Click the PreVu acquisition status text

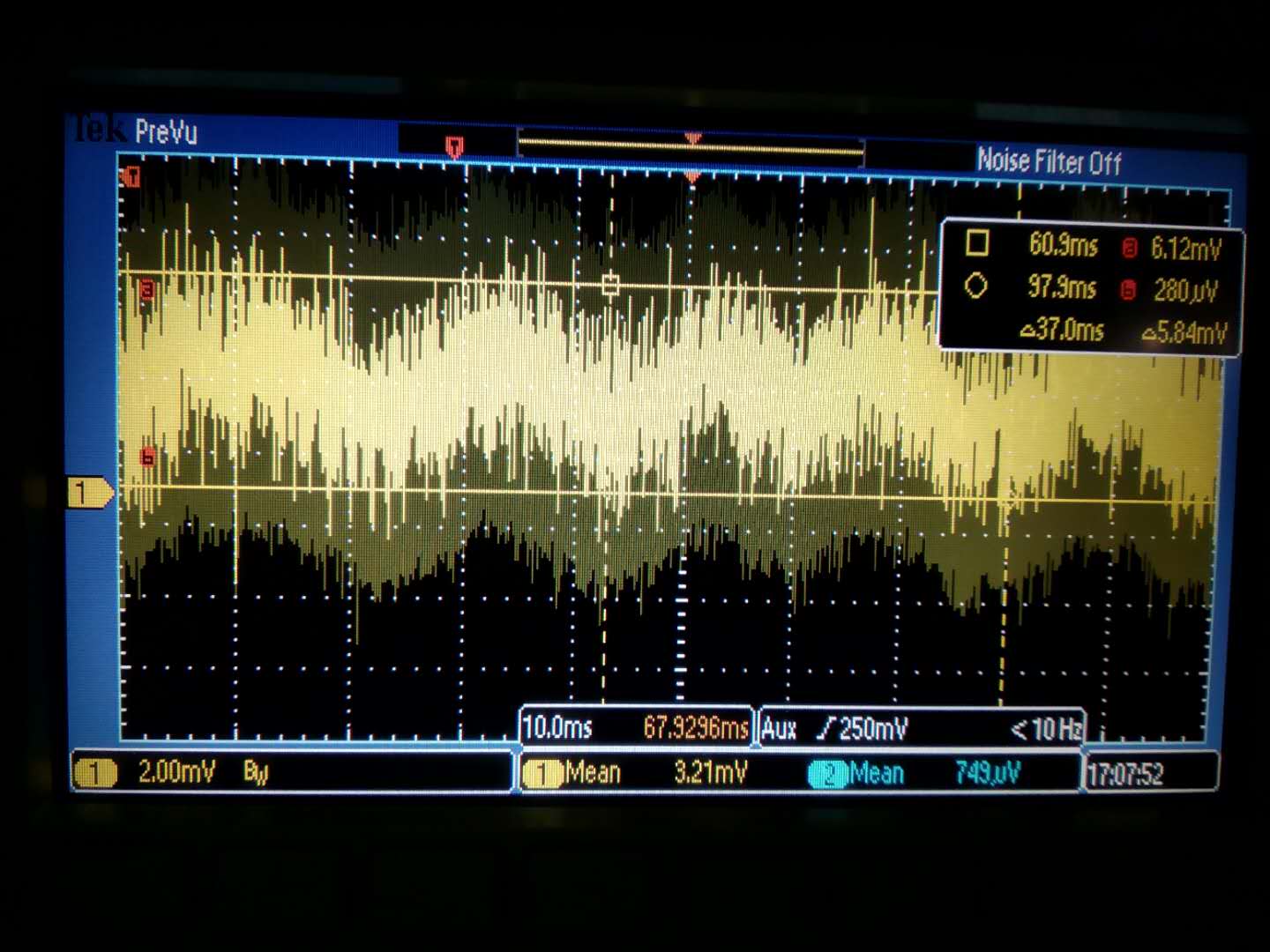[166, 133]
